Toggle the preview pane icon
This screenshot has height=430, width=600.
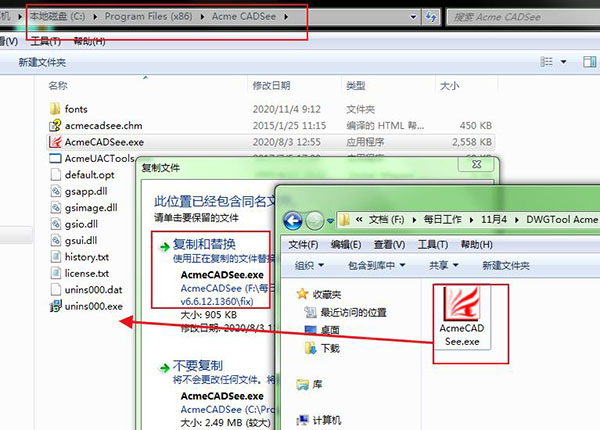590,62
